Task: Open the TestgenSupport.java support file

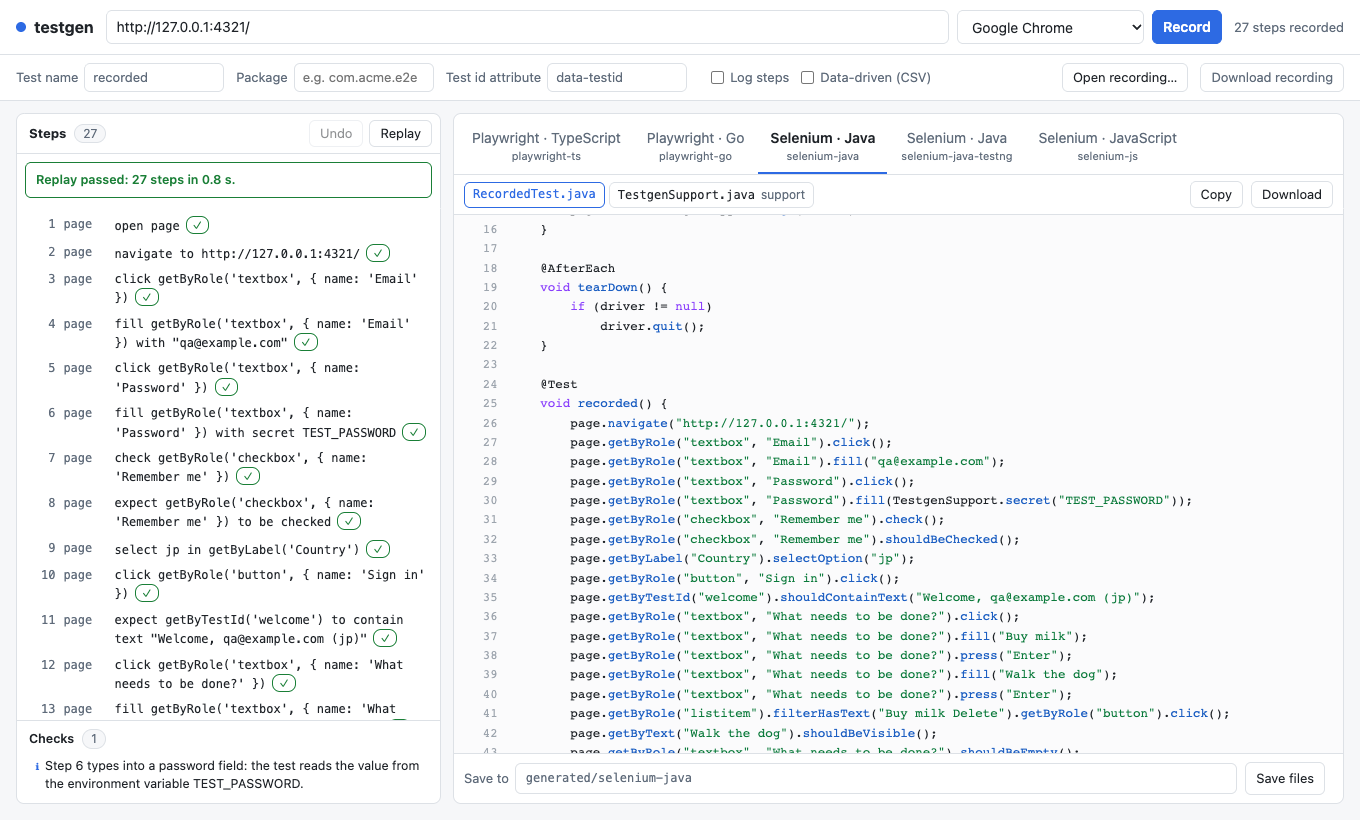Action: 711,195
